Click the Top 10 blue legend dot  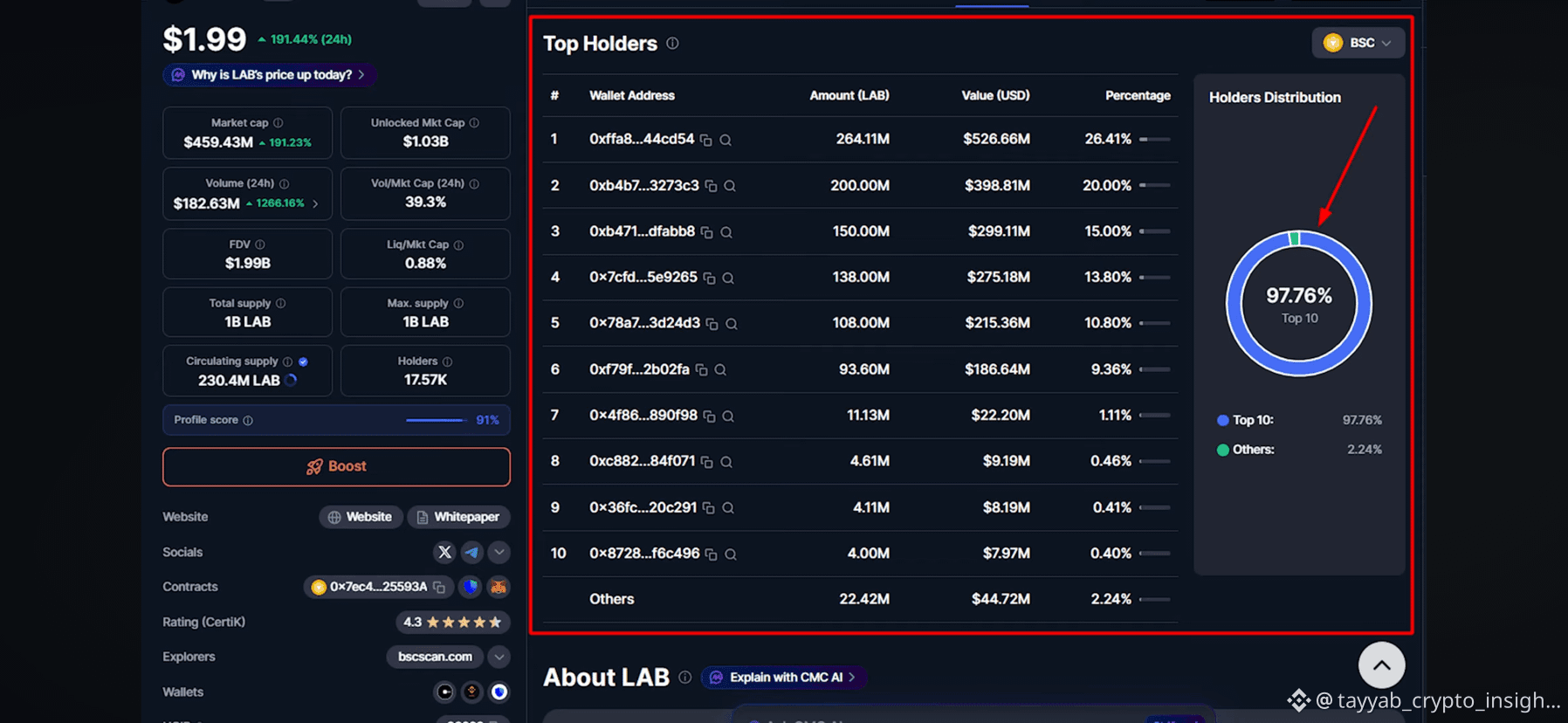click(1223, 421)
